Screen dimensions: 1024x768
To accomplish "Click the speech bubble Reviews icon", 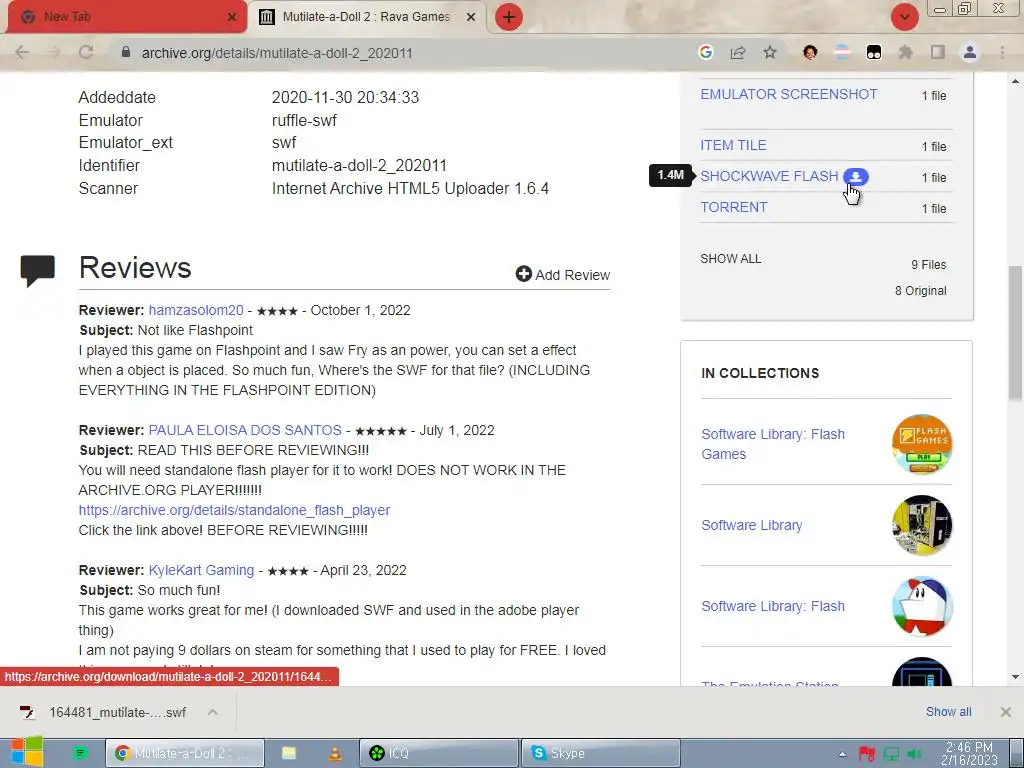I will pyautogui.click(x=38, y=271).
